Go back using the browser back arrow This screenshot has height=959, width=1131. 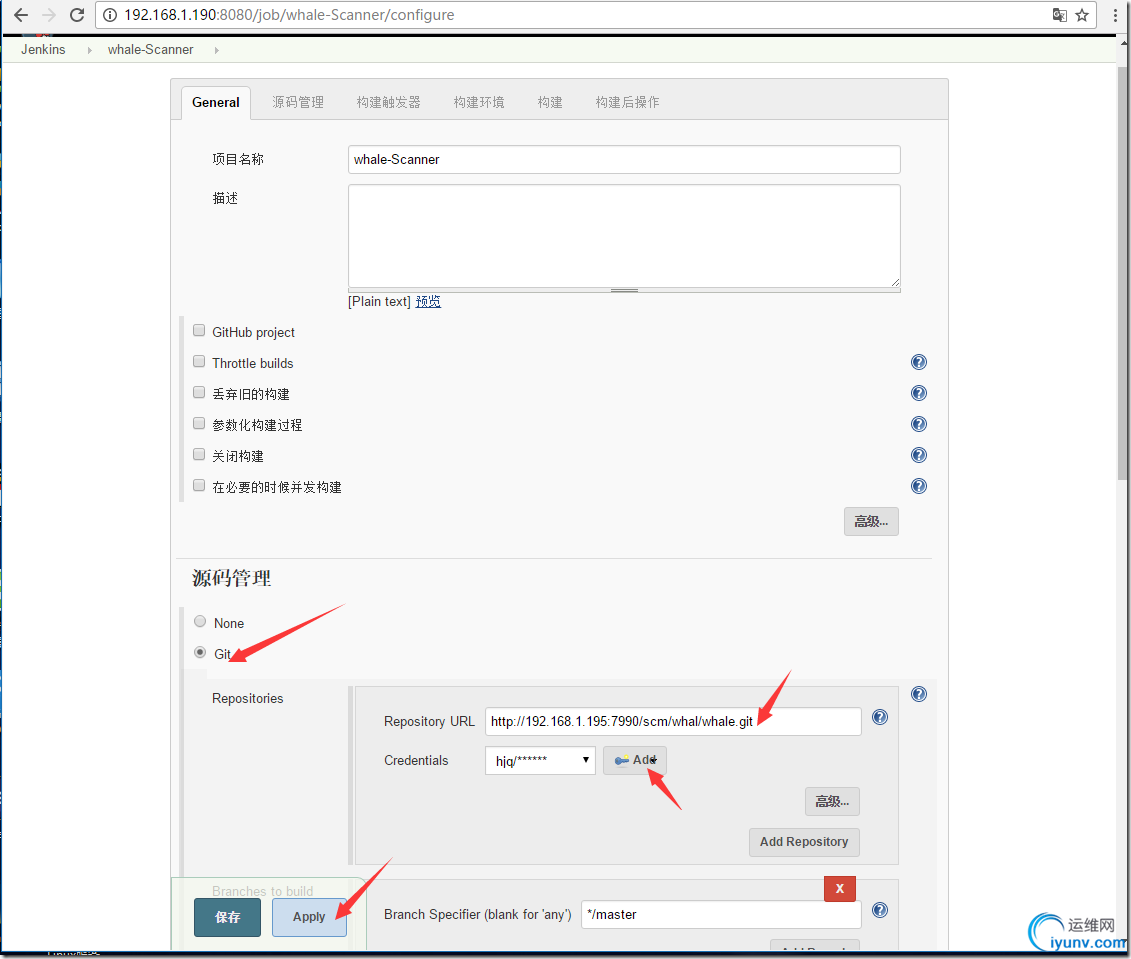pyautogui.click(x=21, y=15)
